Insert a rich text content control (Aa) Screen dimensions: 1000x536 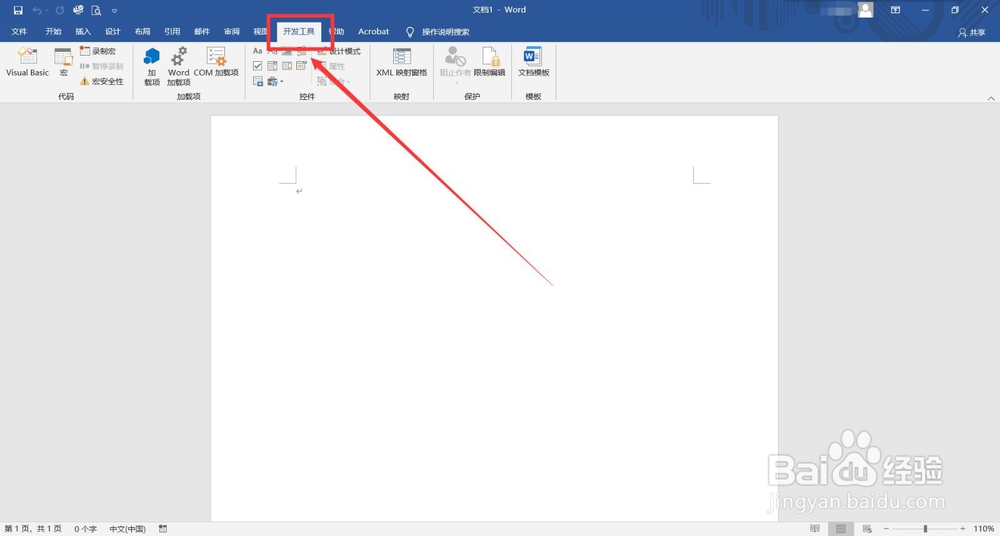click(x=258, y=51)
